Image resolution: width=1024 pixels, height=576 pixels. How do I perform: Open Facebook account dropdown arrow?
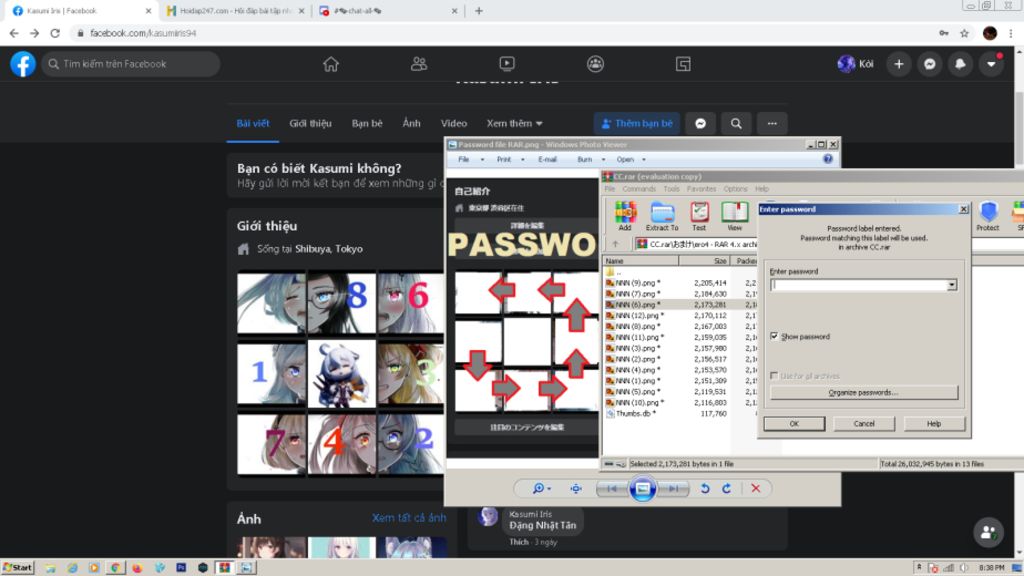click(x=991, y=64)
